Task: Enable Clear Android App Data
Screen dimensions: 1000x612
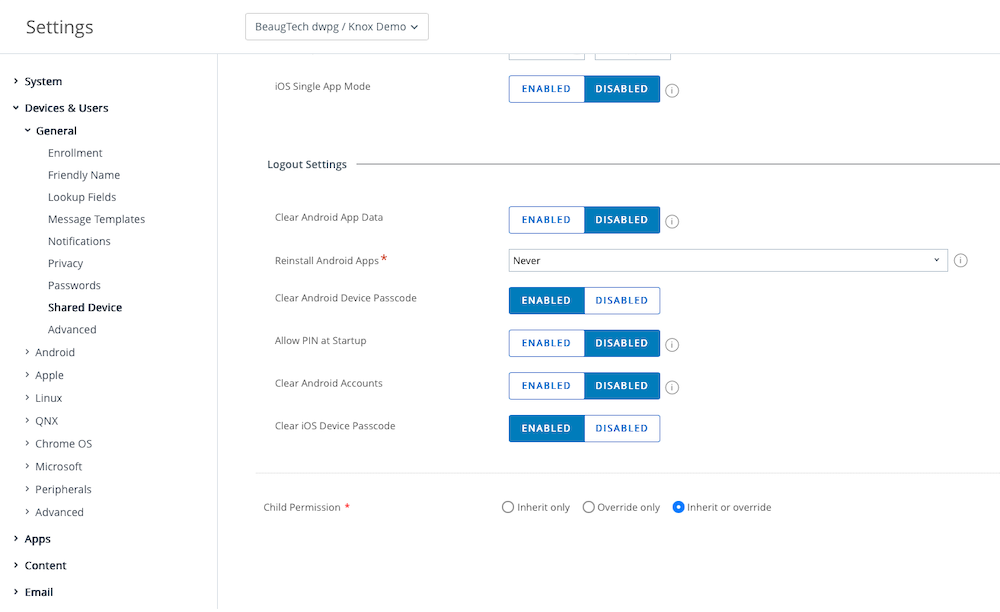Action: (x=546, y=220)
